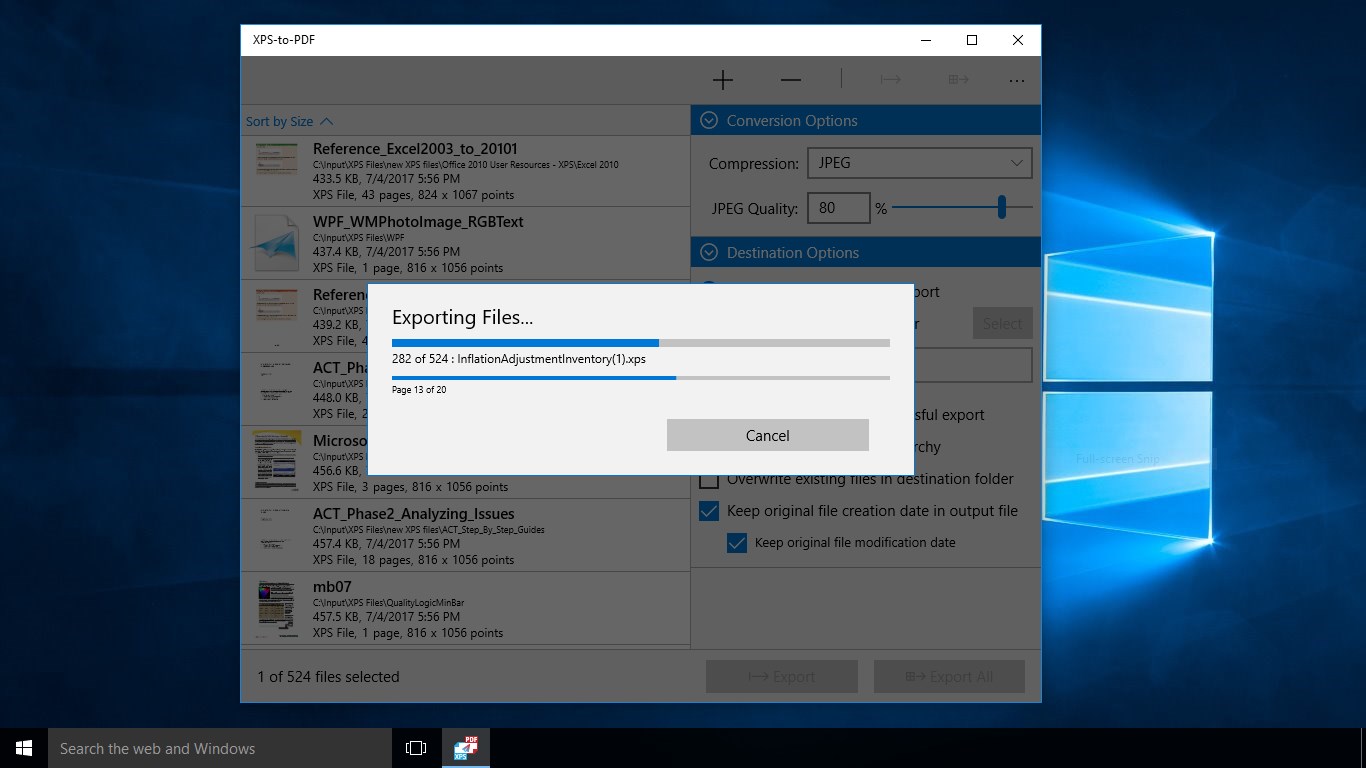Screen dimensions: 1366x768
Task: Click the plus icon to add files
Action: tap(722, 80)
